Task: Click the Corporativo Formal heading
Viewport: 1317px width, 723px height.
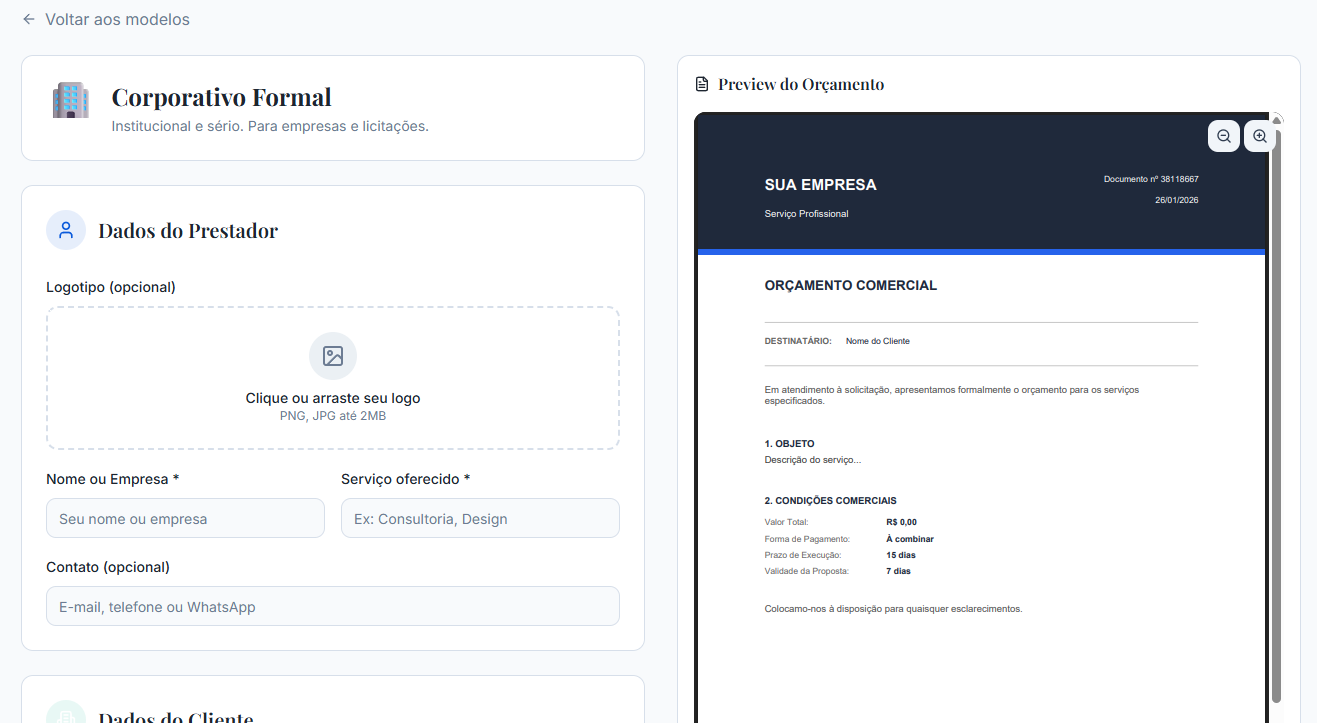Action: point(222,97)
